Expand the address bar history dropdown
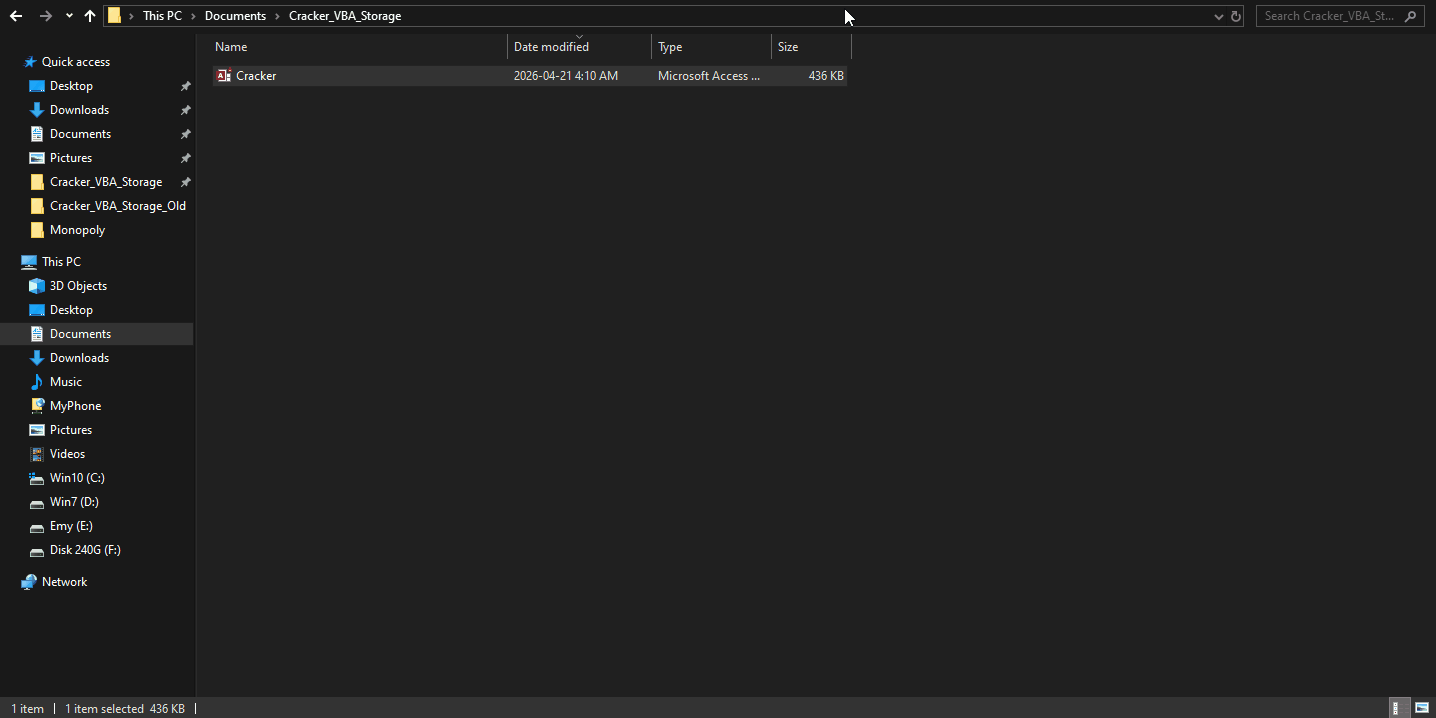Image resolution: width=1436 pixels, height=718 pixels. click(x=1218, y=16)
